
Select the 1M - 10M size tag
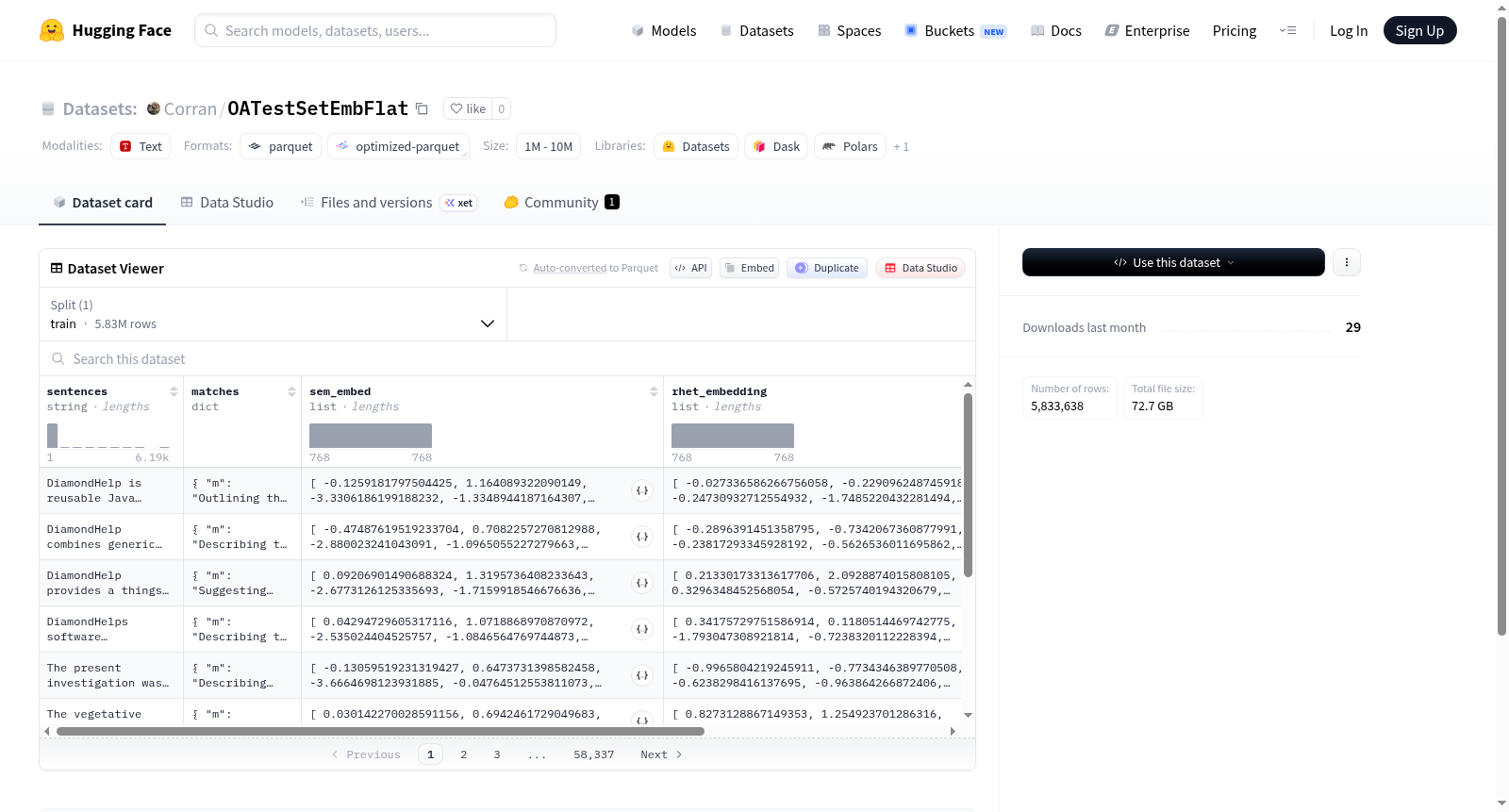click(x=548, y=146)
